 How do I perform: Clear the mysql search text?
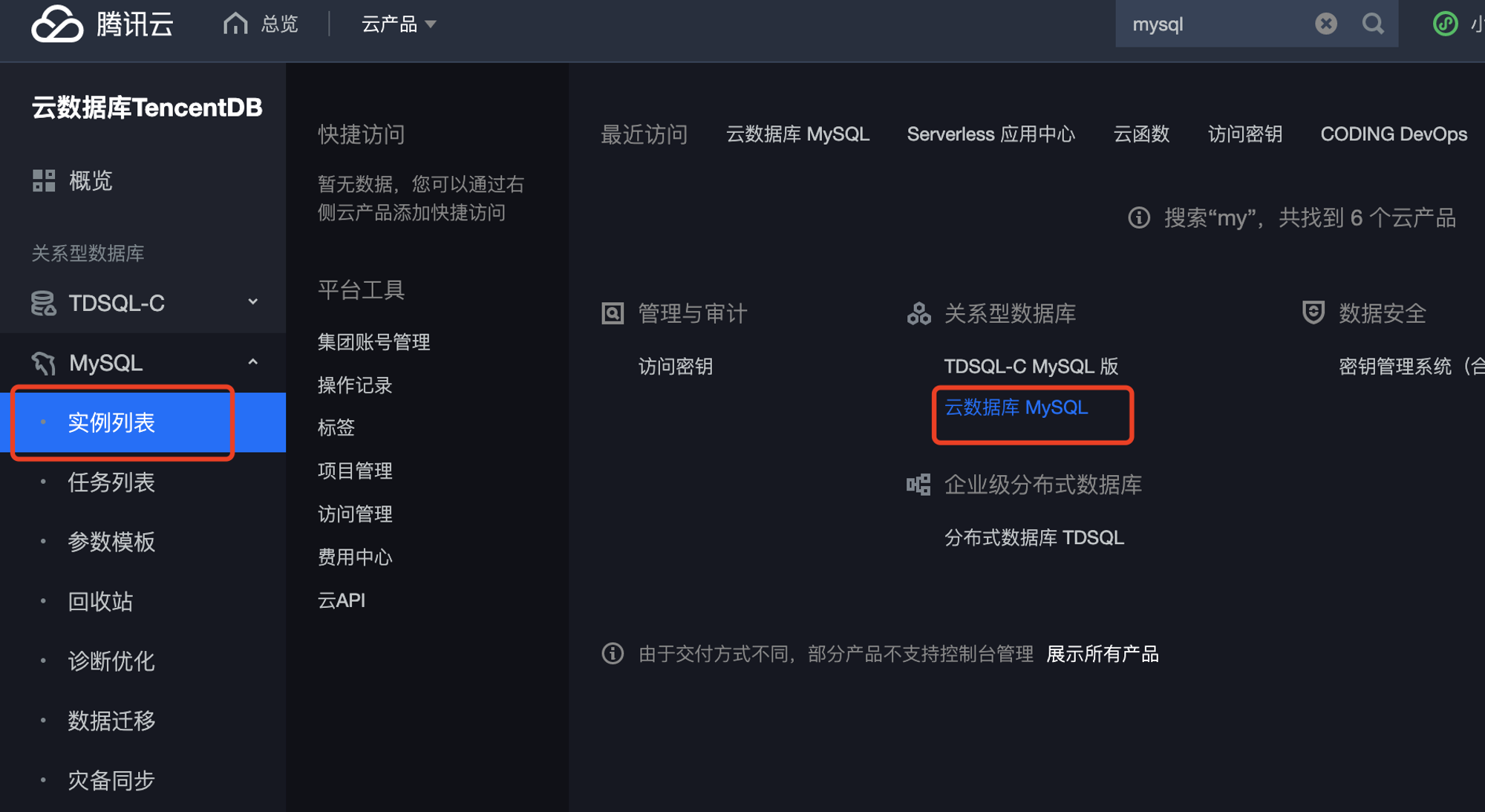click(x=1326, y=24)
